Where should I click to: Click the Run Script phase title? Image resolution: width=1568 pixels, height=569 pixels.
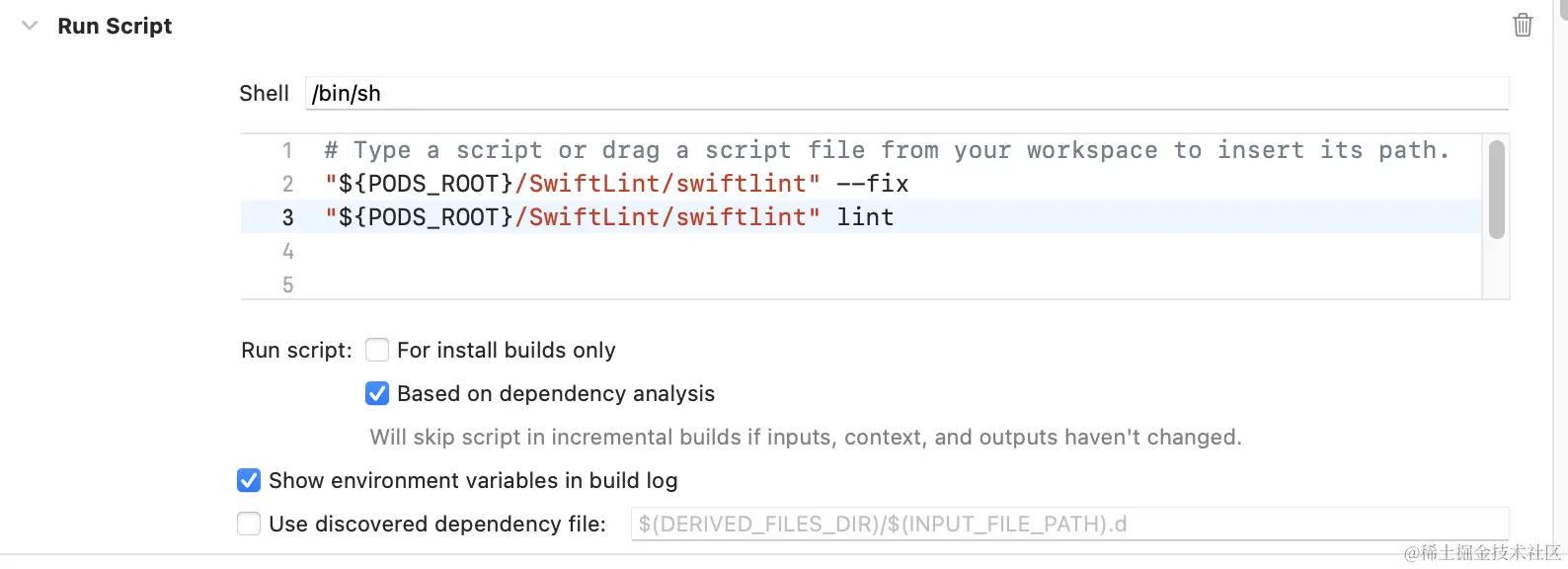pos(115,26)
